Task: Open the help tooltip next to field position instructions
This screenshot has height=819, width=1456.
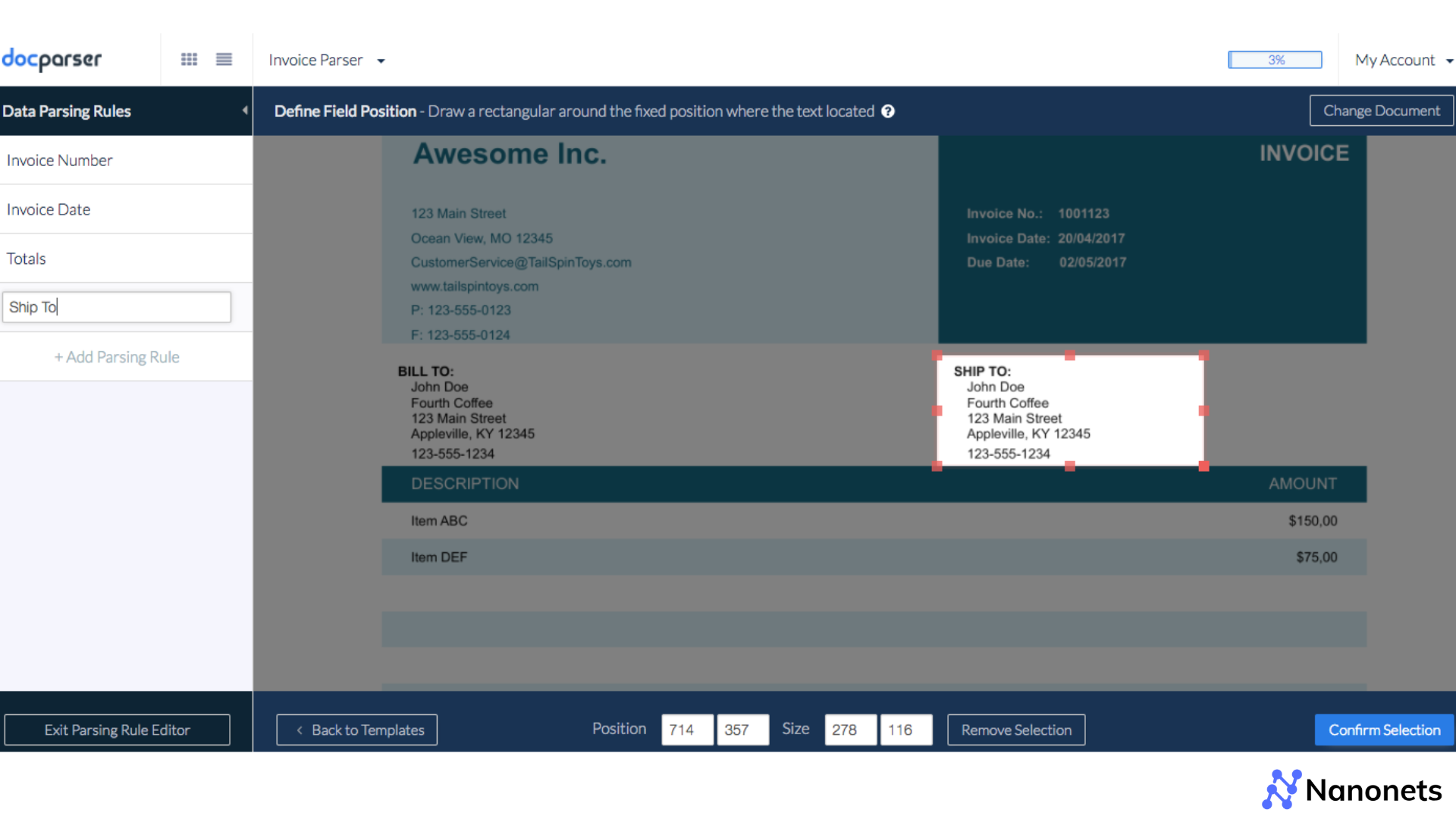Action: point(888,111)
